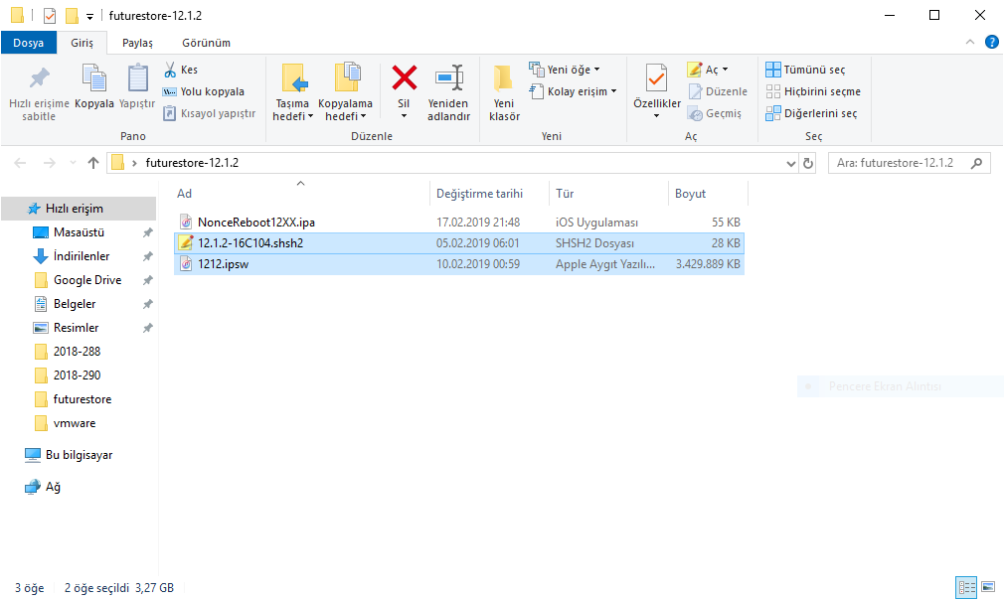Image resolution: width=1004 pixels, height=600 pixels.
Task: Switch to large icons view in status bar
Action: tap(987, 588)
